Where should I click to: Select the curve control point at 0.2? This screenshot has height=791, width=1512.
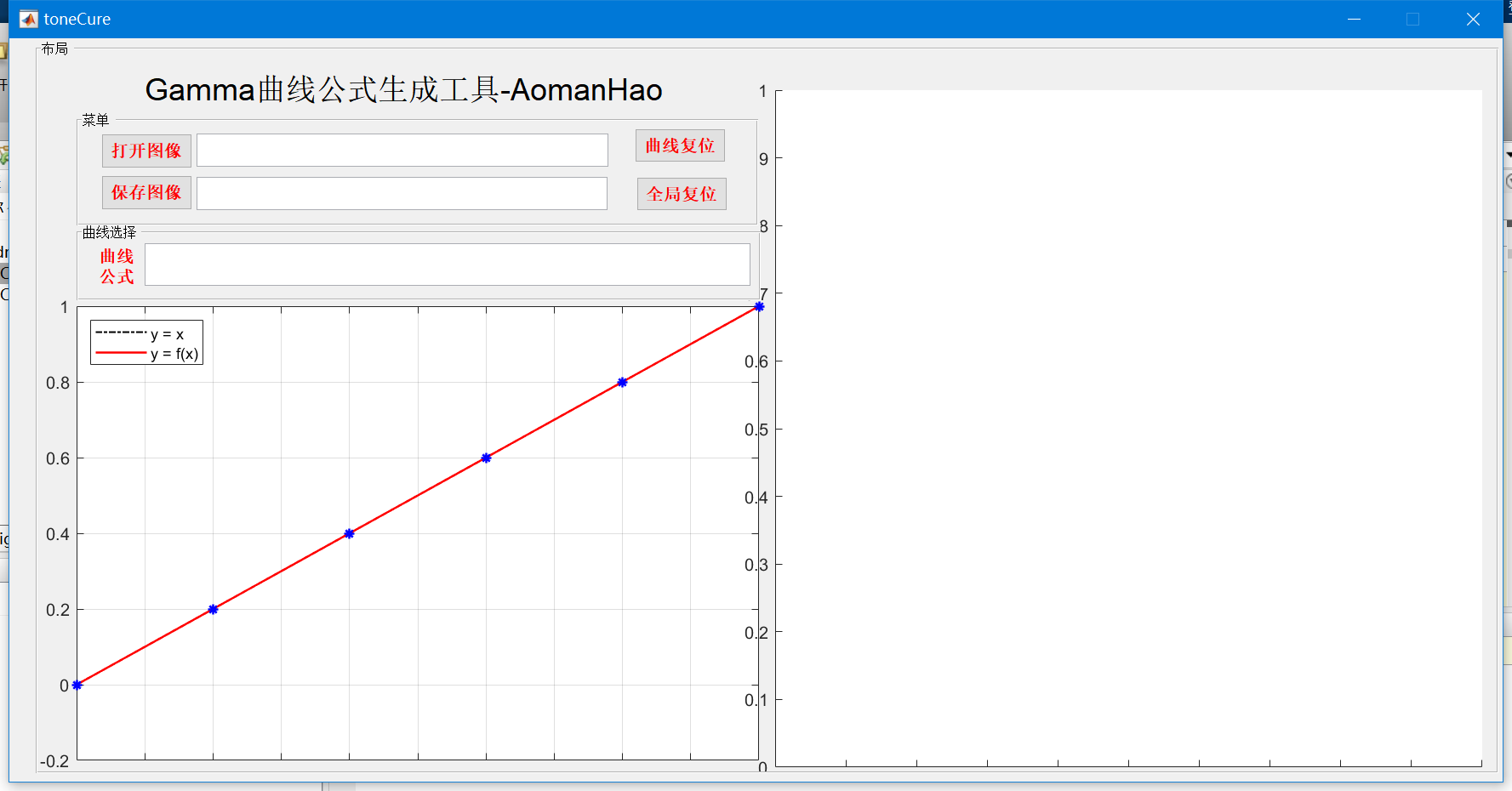point(213,609)
